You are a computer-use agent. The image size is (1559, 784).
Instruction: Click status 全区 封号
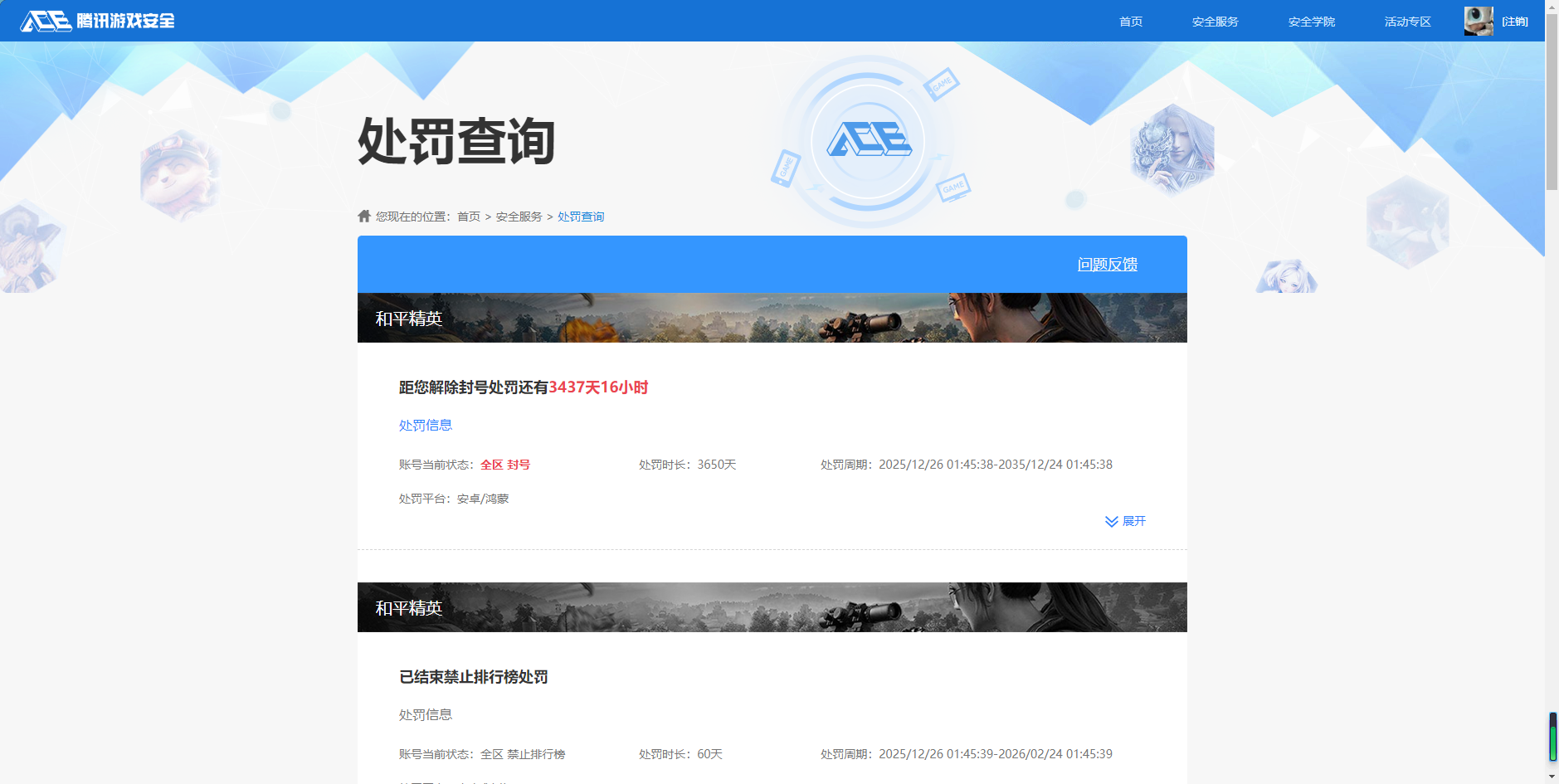click(x=505, y=465)
